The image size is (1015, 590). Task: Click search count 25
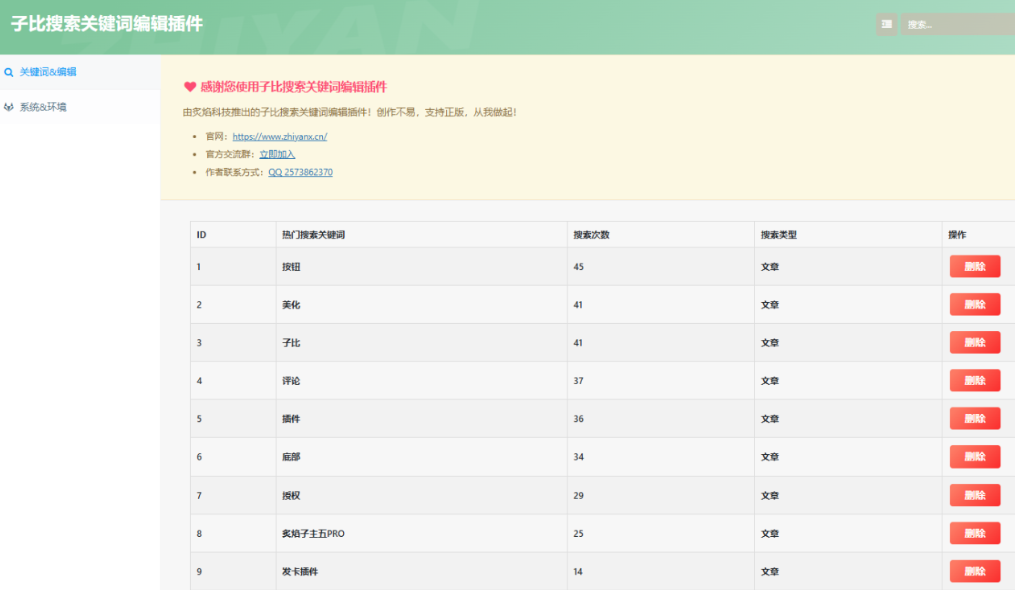point(579,534)
